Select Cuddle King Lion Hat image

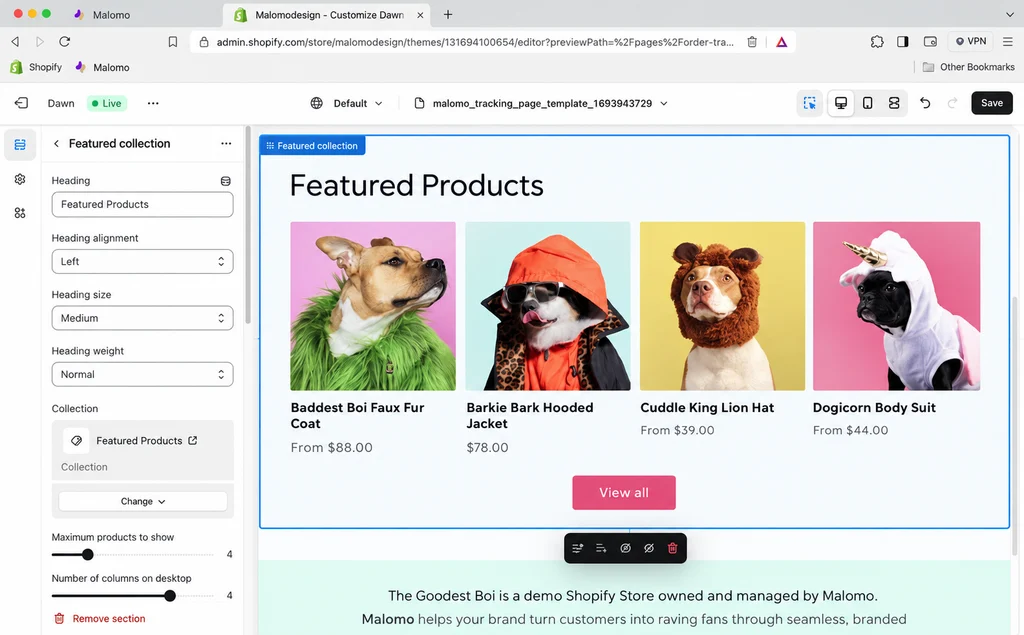(722, 306)
